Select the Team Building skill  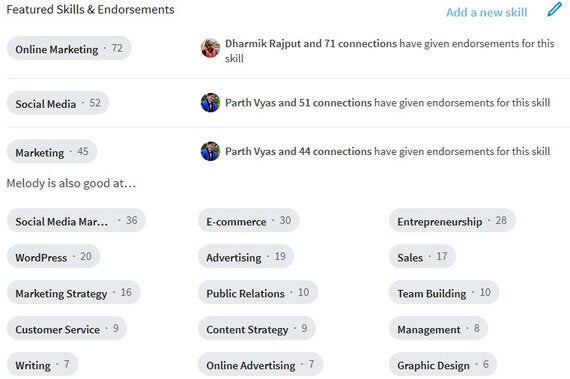tap(444, 293)
